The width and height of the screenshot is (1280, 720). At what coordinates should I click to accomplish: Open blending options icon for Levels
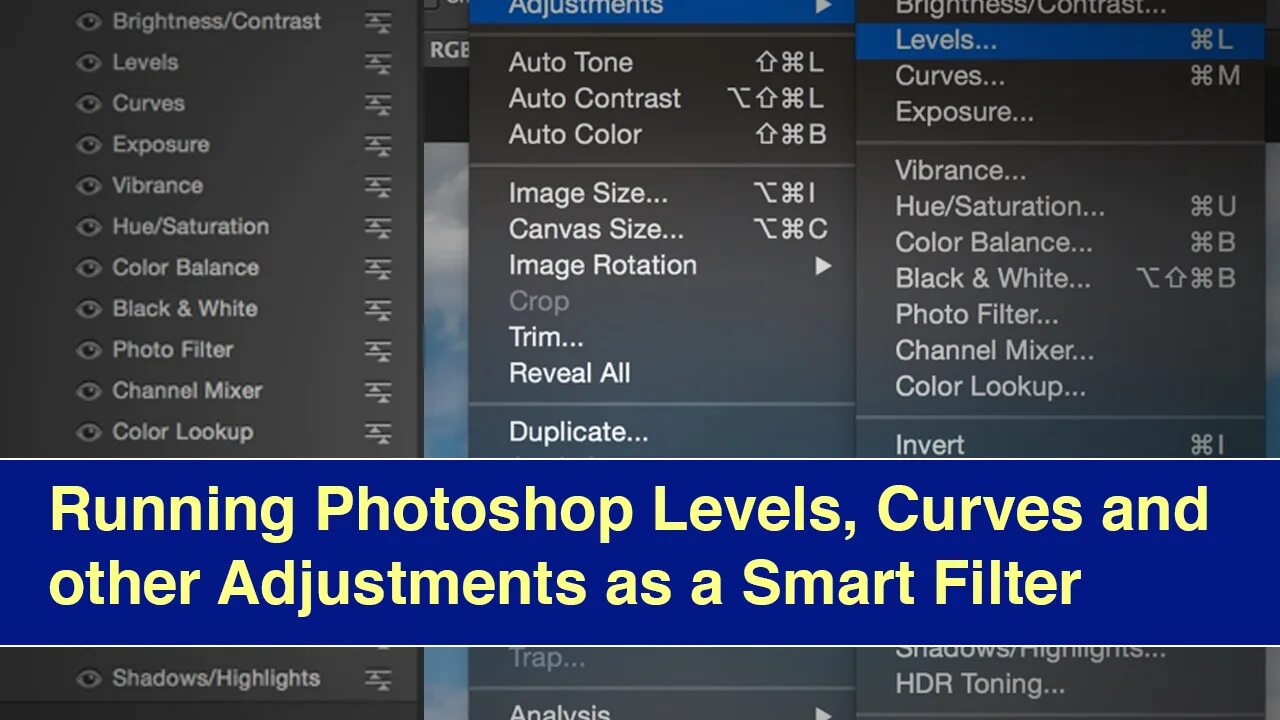[x=378, y=63]
